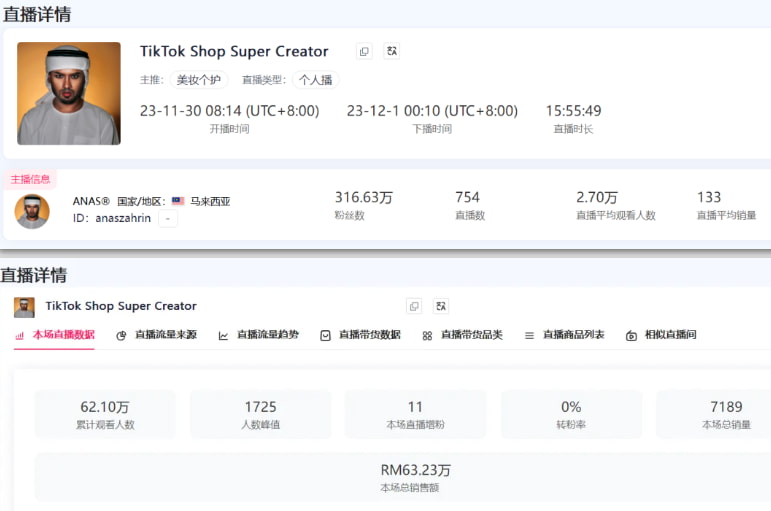Click the camera icon beside 相似直播间
Image resolution: width=771 pixels, height=511 pixels.
(x=631, y=336)
